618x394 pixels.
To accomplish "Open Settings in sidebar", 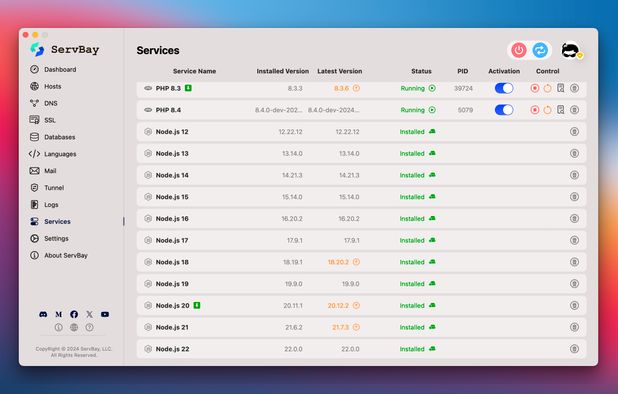I will coord(49,239).
